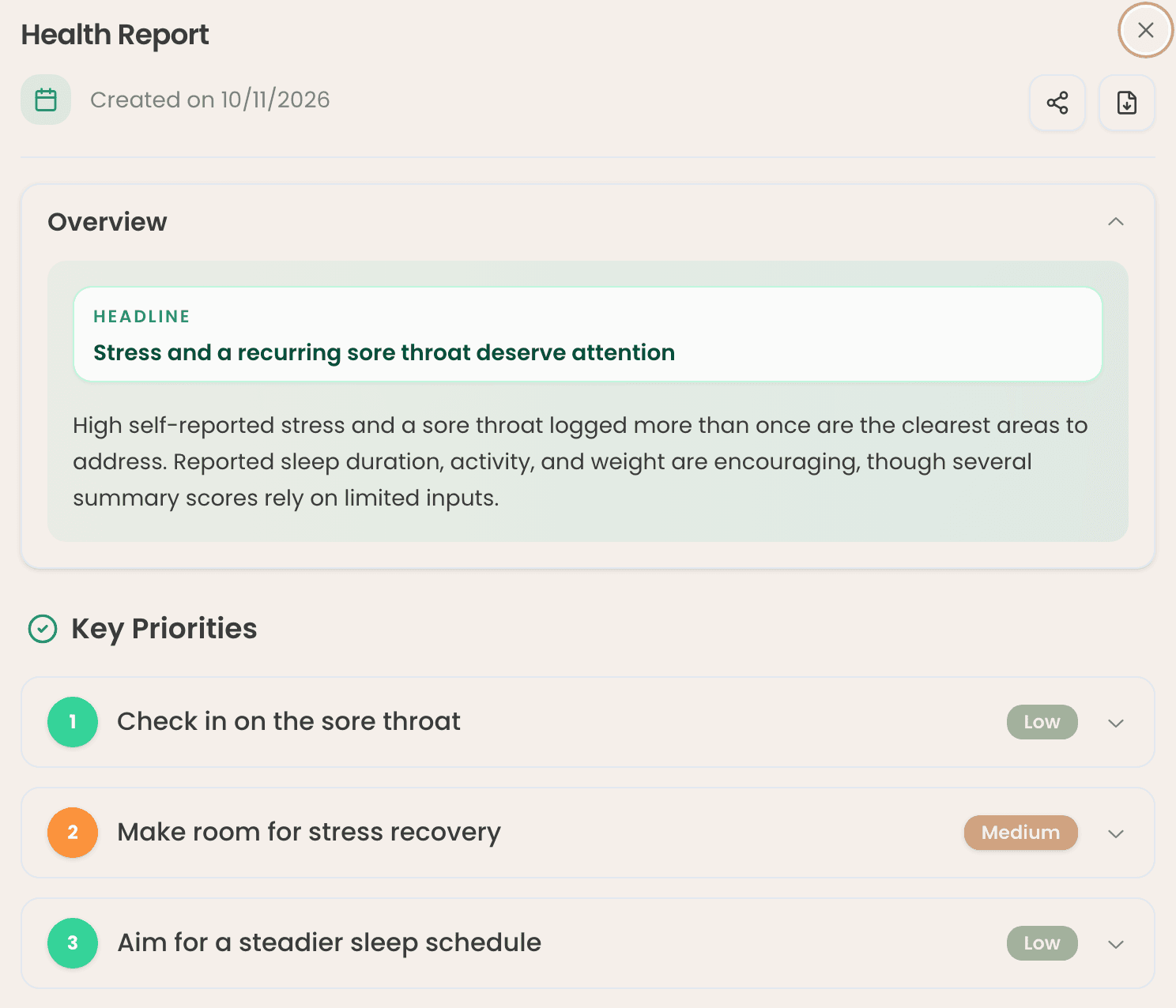
Task: Click the HEADLINE label
Action: coord(141,317)
